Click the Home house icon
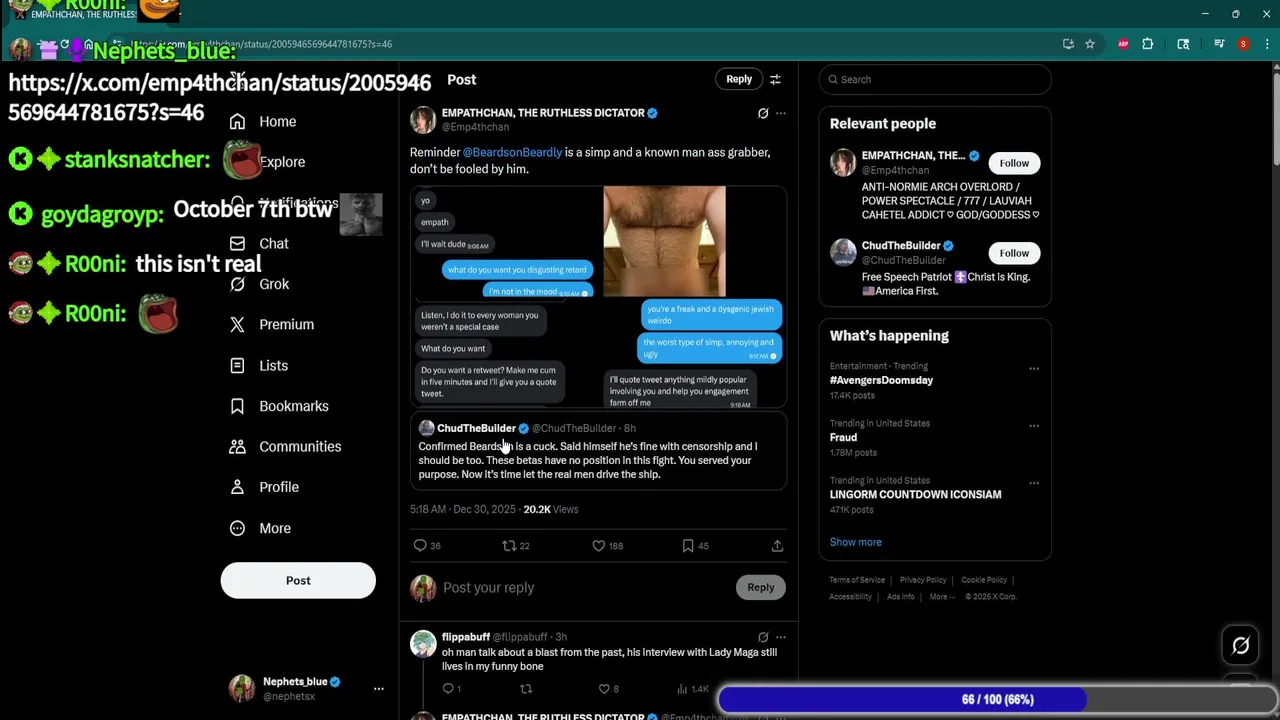The width and height of the screenshot is (1280, 720). pyautogui.click(x=237, y=121)
